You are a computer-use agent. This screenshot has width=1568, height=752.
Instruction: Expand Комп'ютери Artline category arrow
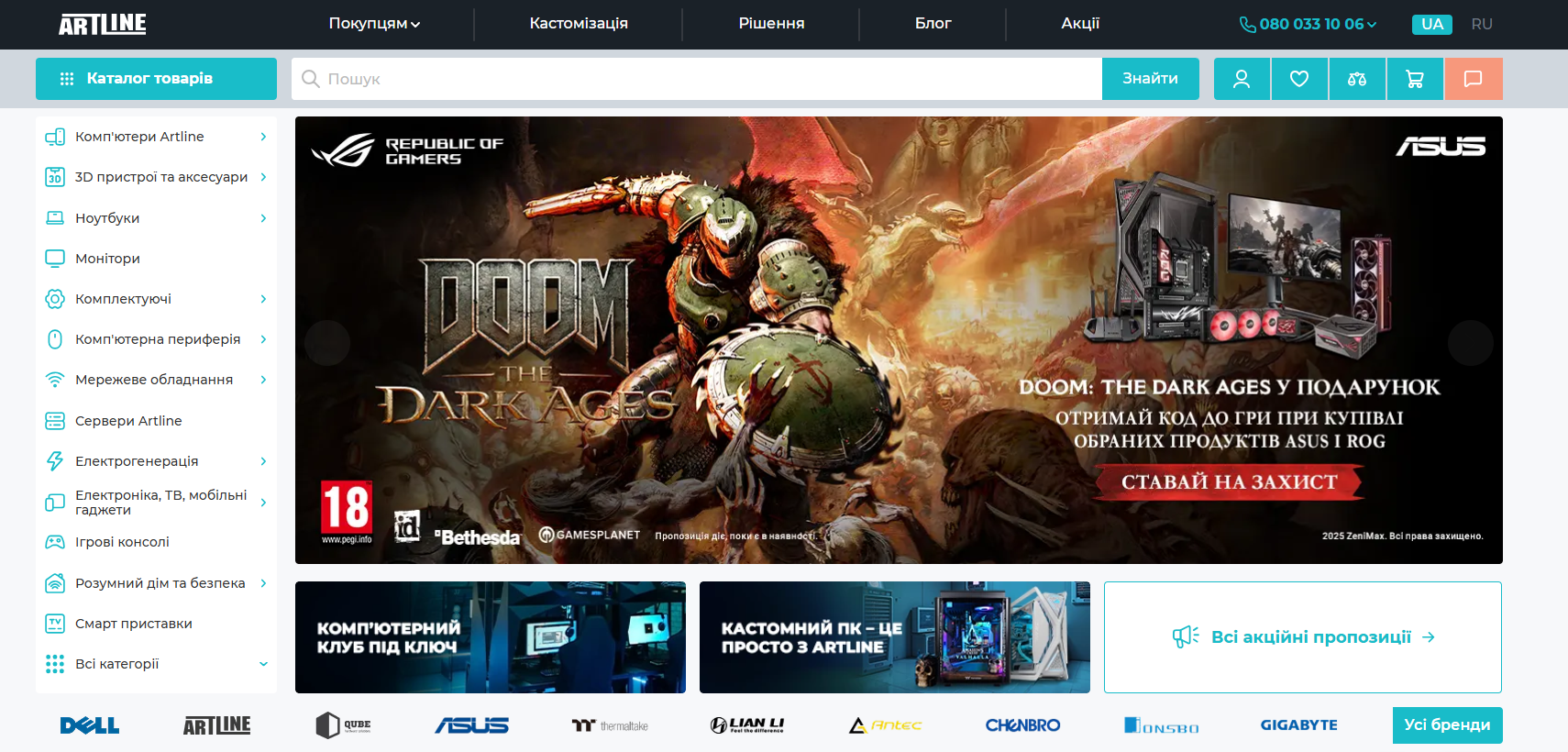(263, 137)
